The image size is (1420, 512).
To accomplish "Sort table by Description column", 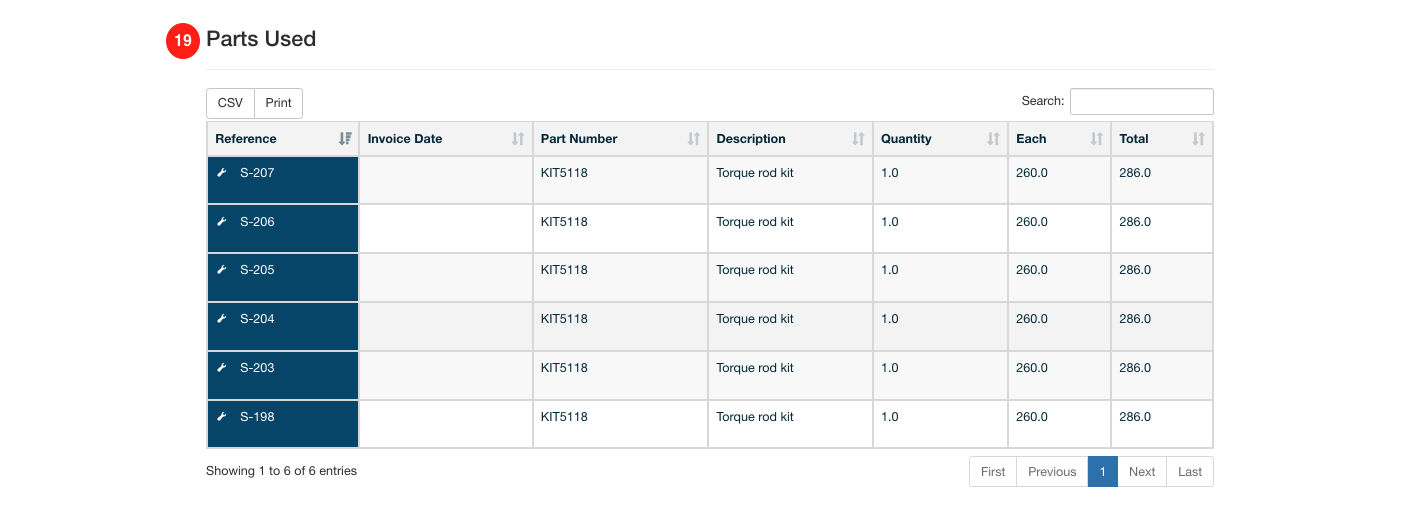I will tap(790, 139).
